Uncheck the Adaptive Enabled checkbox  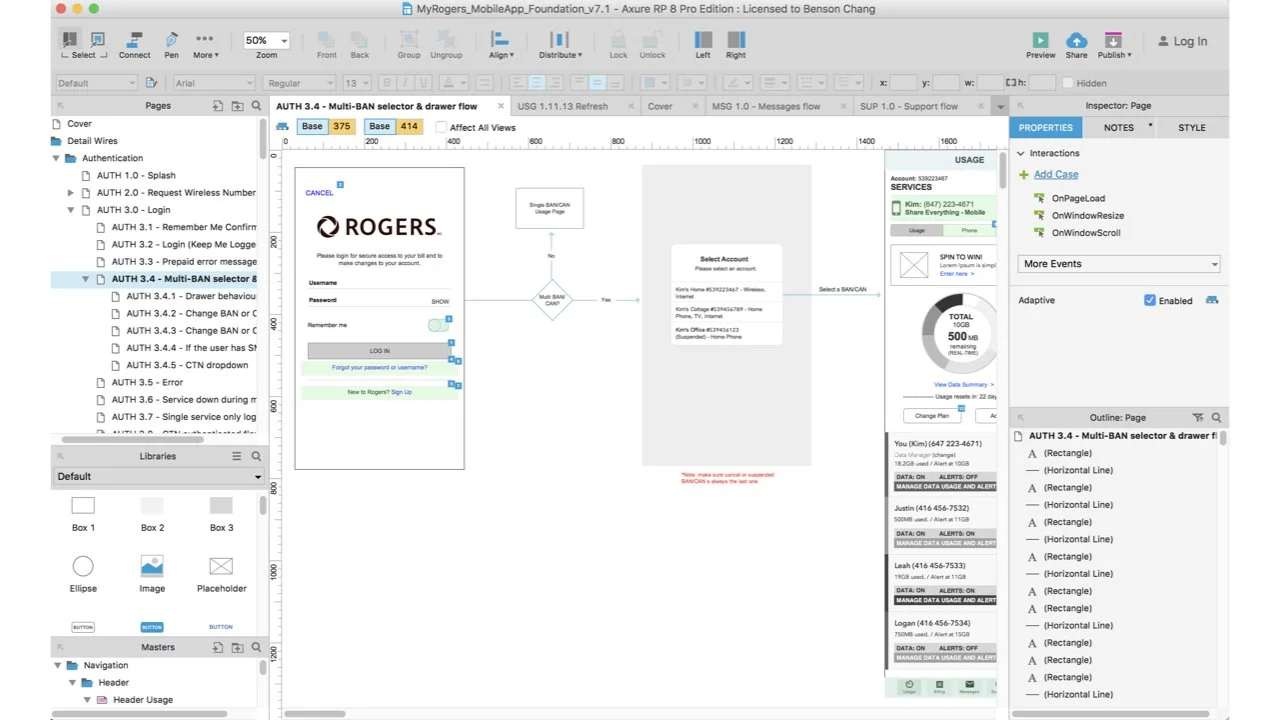1150,300
